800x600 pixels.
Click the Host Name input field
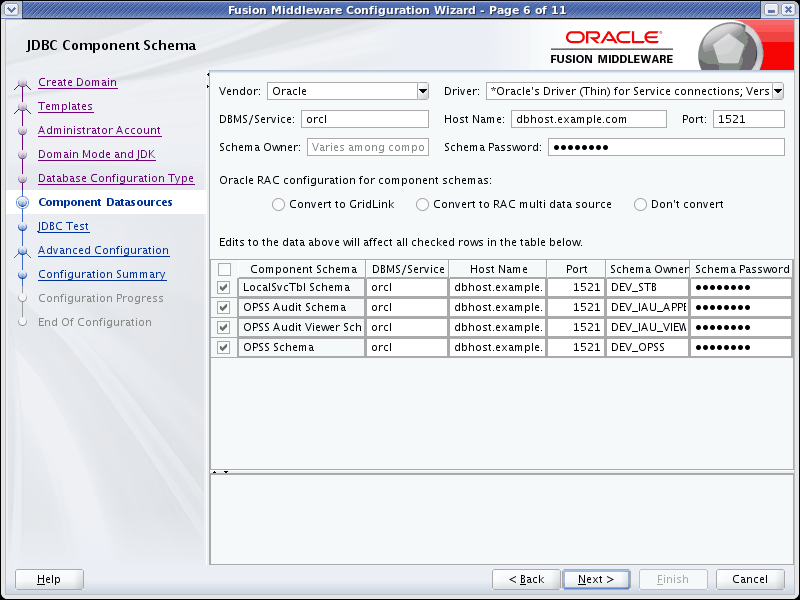pyautogui.click(x=589, y=119)
